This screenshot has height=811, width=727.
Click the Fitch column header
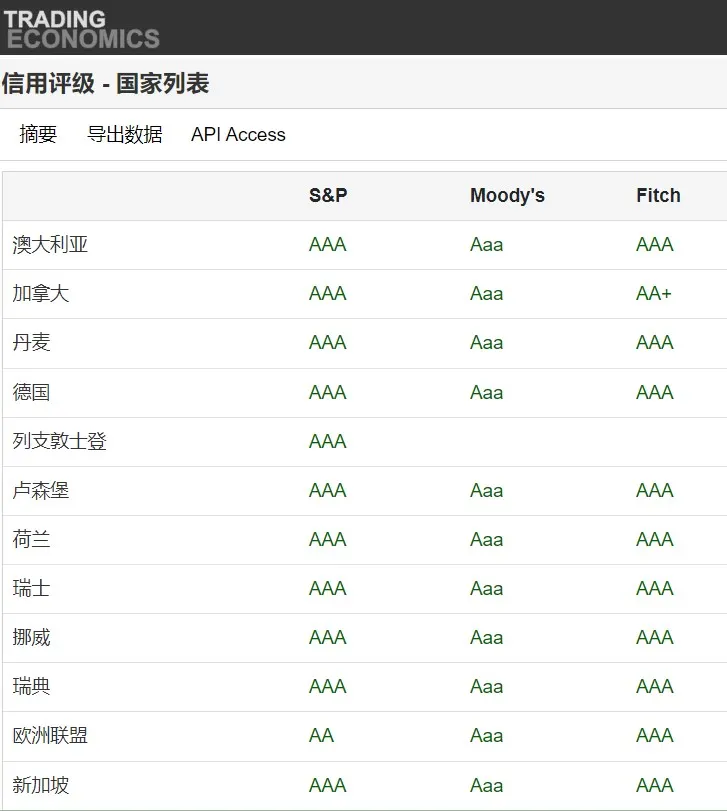(x=658, y=195)
